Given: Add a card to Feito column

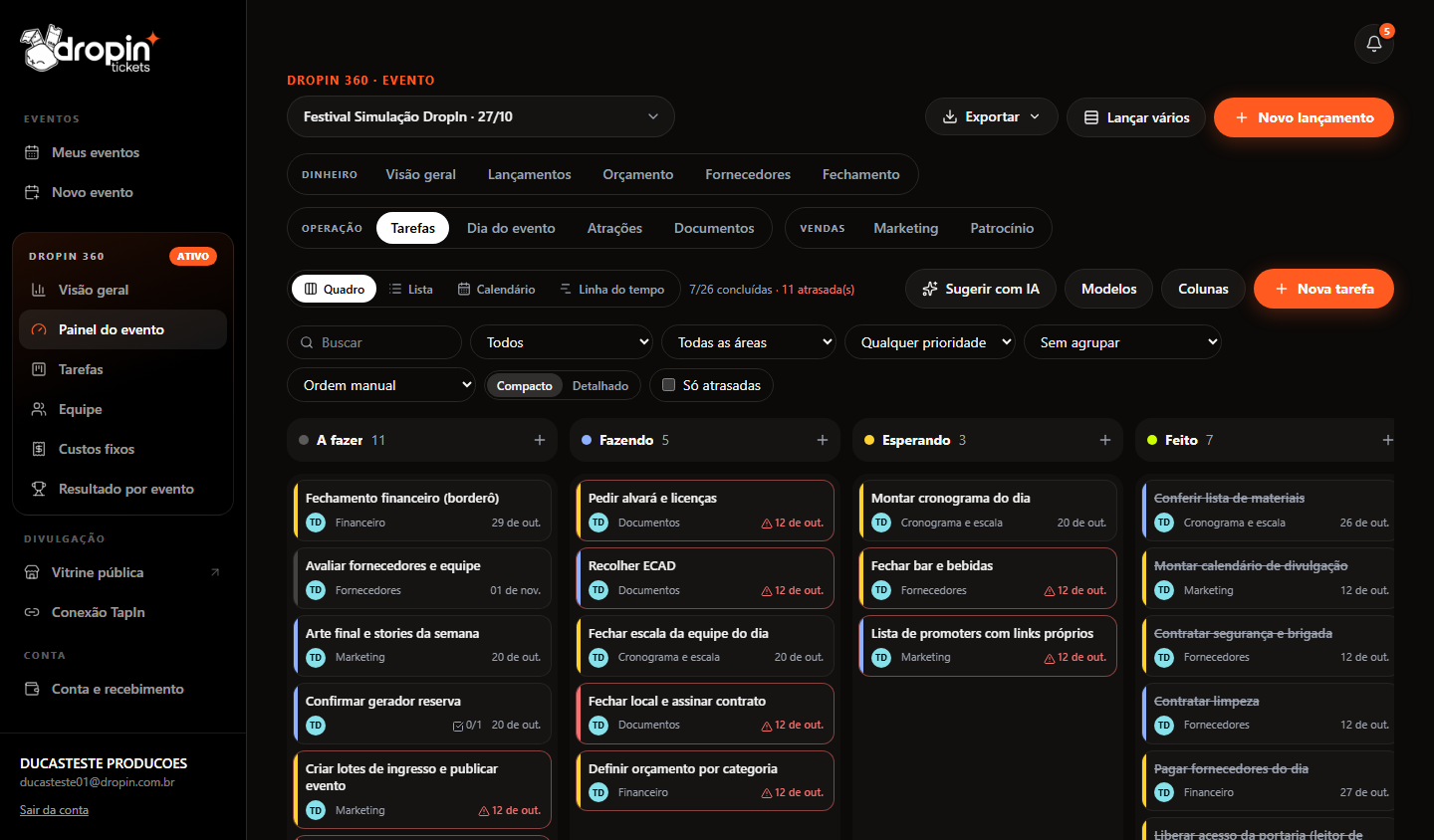Looking at the screenshot, I should (1387, 440).
